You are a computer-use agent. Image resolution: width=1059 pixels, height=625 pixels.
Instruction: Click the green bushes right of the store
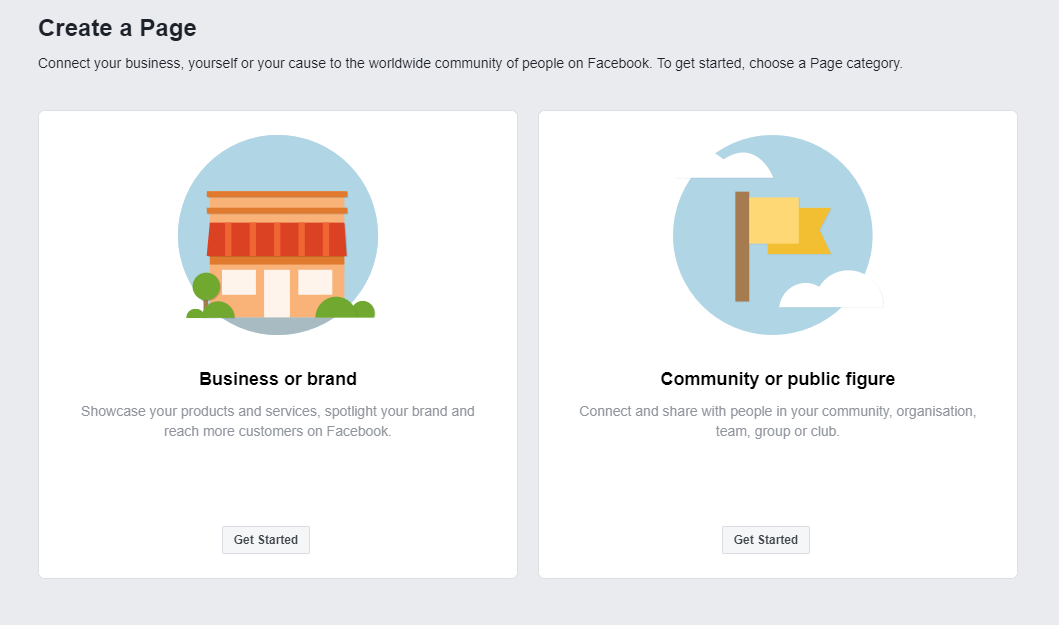pyautogui.click(x=345, y=307)
